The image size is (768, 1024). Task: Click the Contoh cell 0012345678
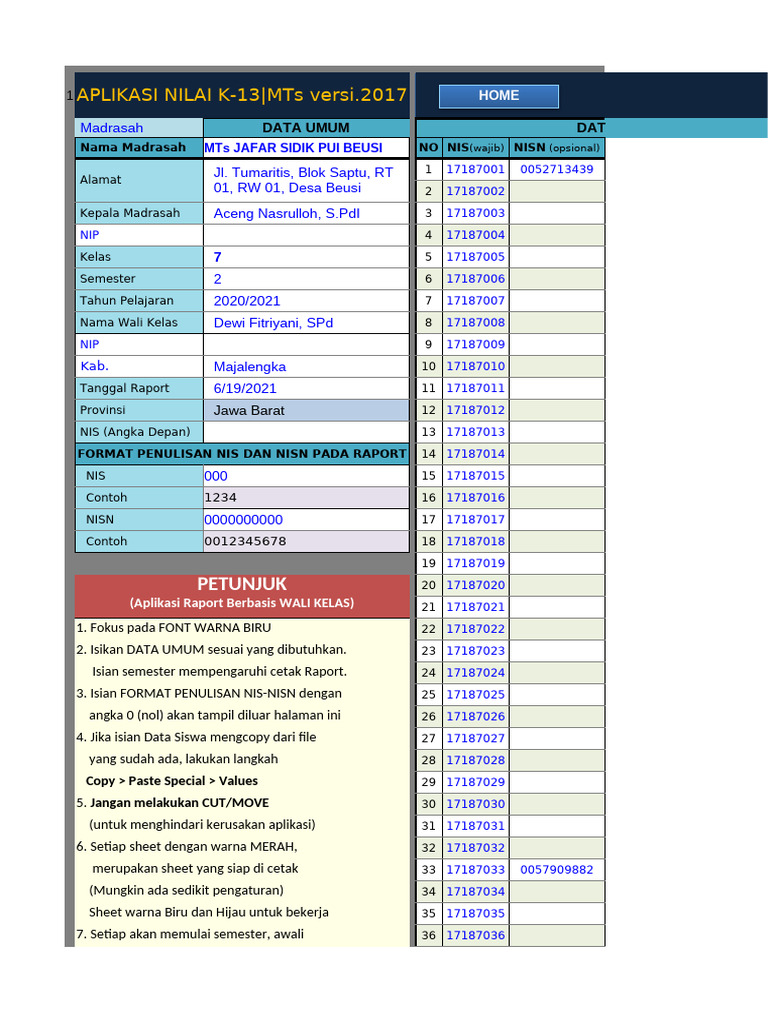306,541
